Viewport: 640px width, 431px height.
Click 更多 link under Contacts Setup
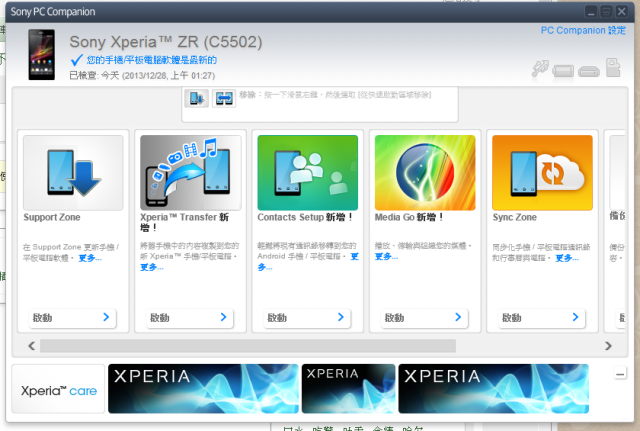point(354,257)
